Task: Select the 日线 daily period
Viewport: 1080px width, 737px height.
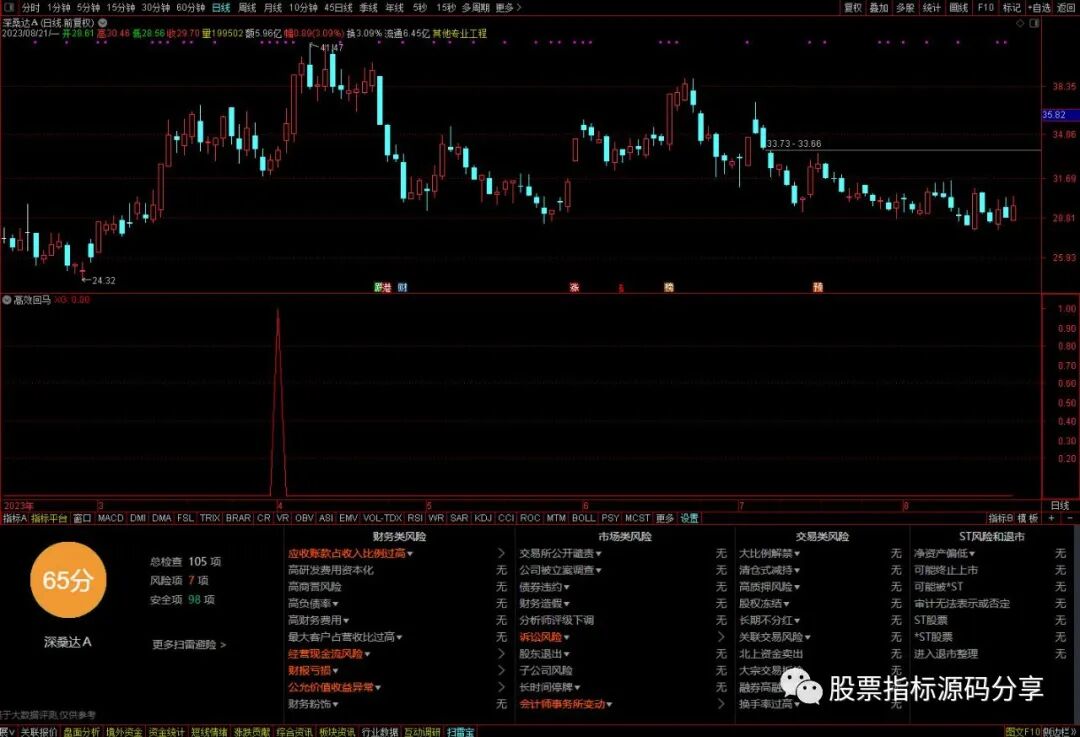Action: coord(221,8)
